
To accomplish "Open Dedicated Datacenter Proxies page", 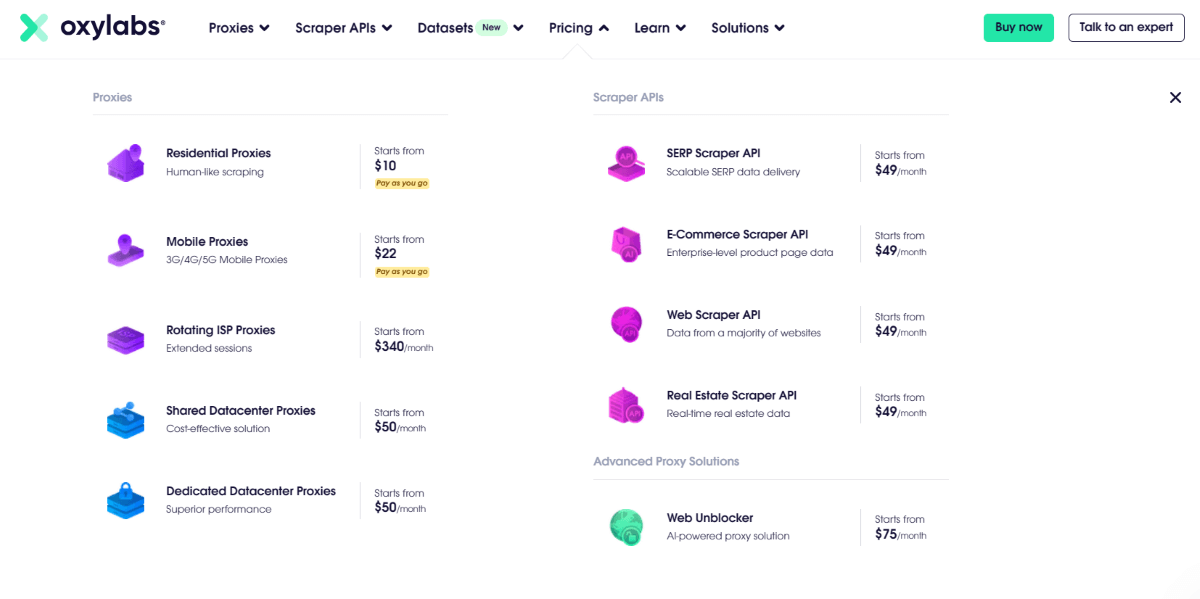I will [251, 491].
